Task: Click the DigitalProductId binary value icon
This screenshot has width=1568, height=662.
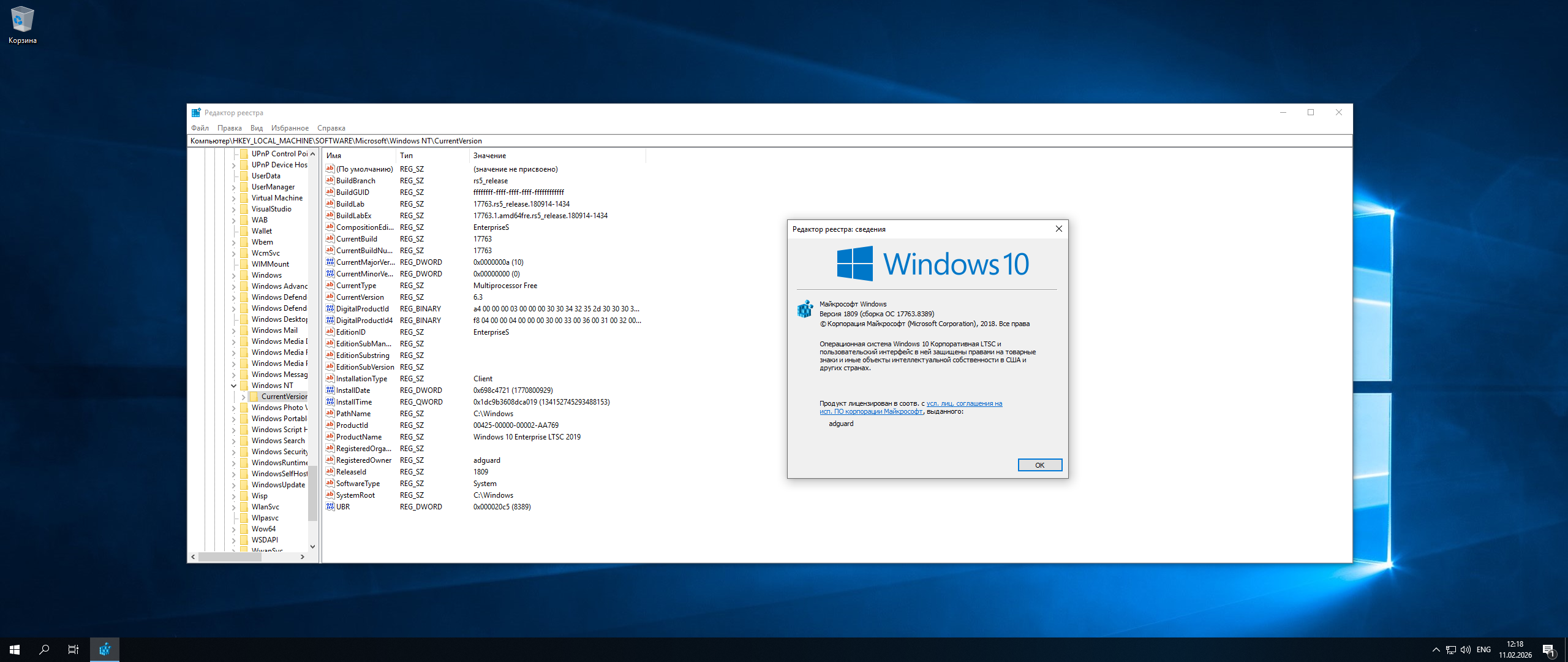Action: [x=330, y=309]
